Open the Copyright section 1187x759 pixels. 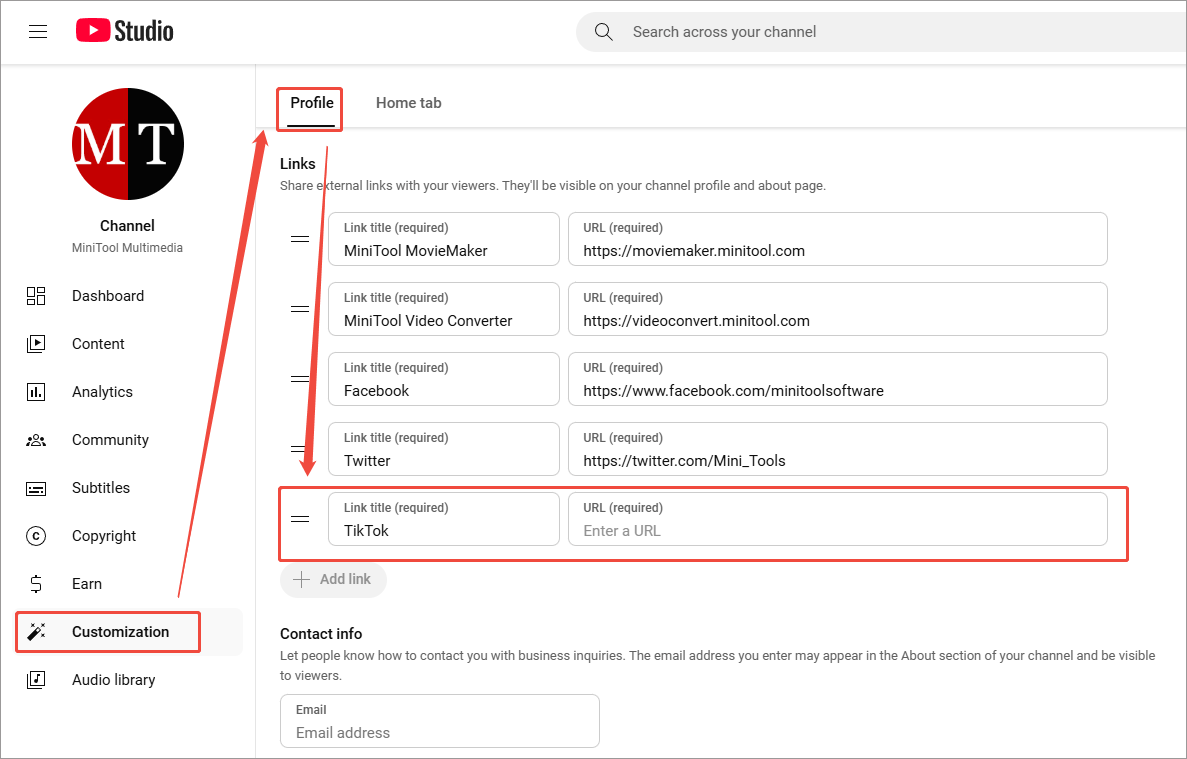point(129,536)
